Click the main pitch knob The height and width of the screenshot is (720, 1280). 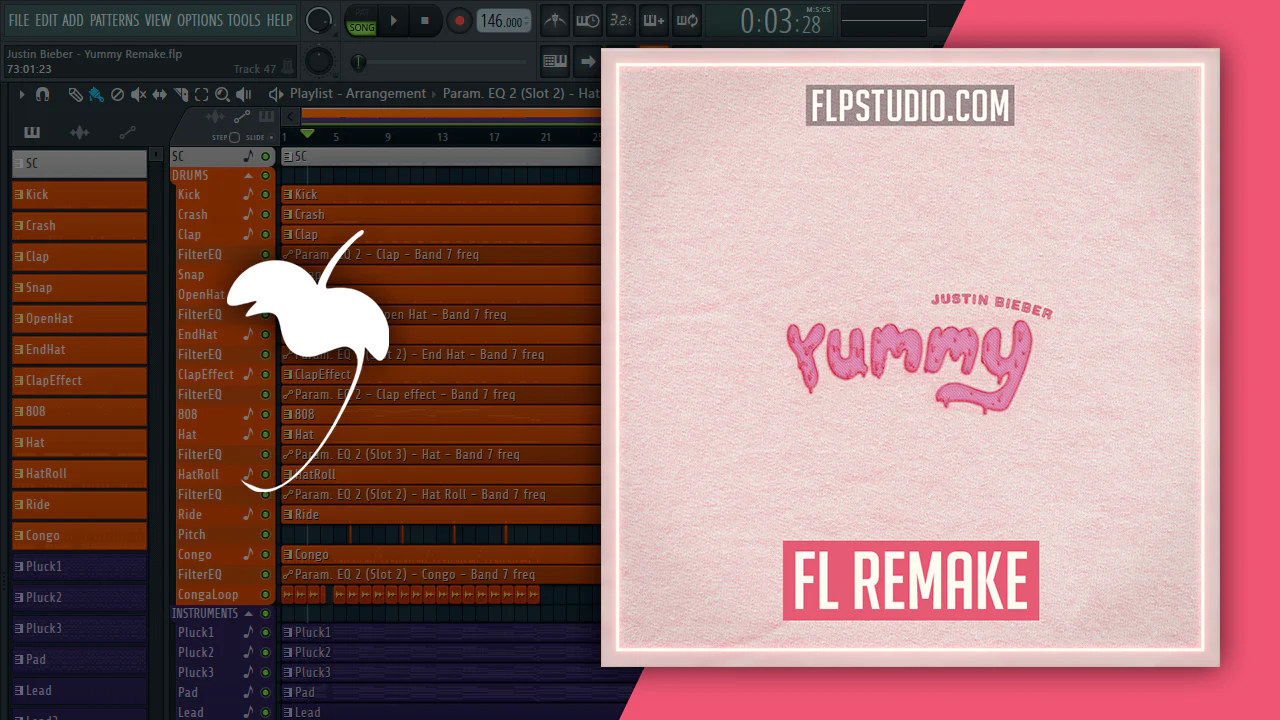tap(319, 61)
